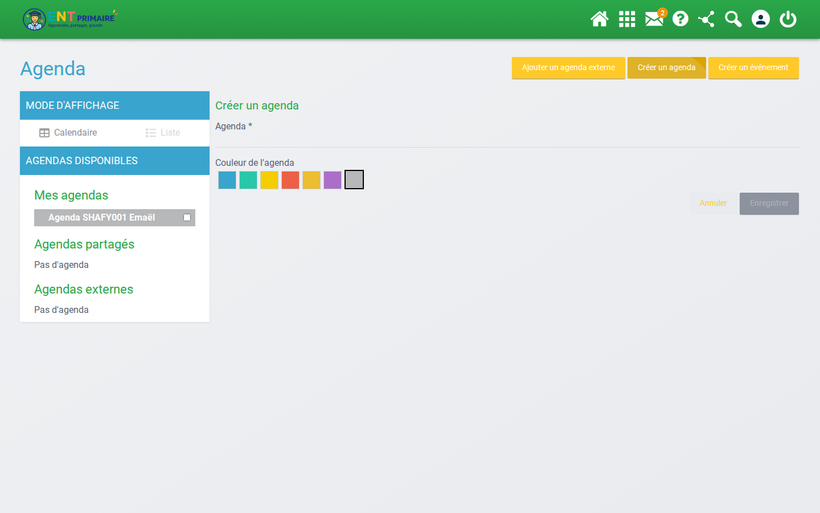Viewport: 820px width, 513px height.
Task: Open the applications grid icon
Action: click(627, 19)
